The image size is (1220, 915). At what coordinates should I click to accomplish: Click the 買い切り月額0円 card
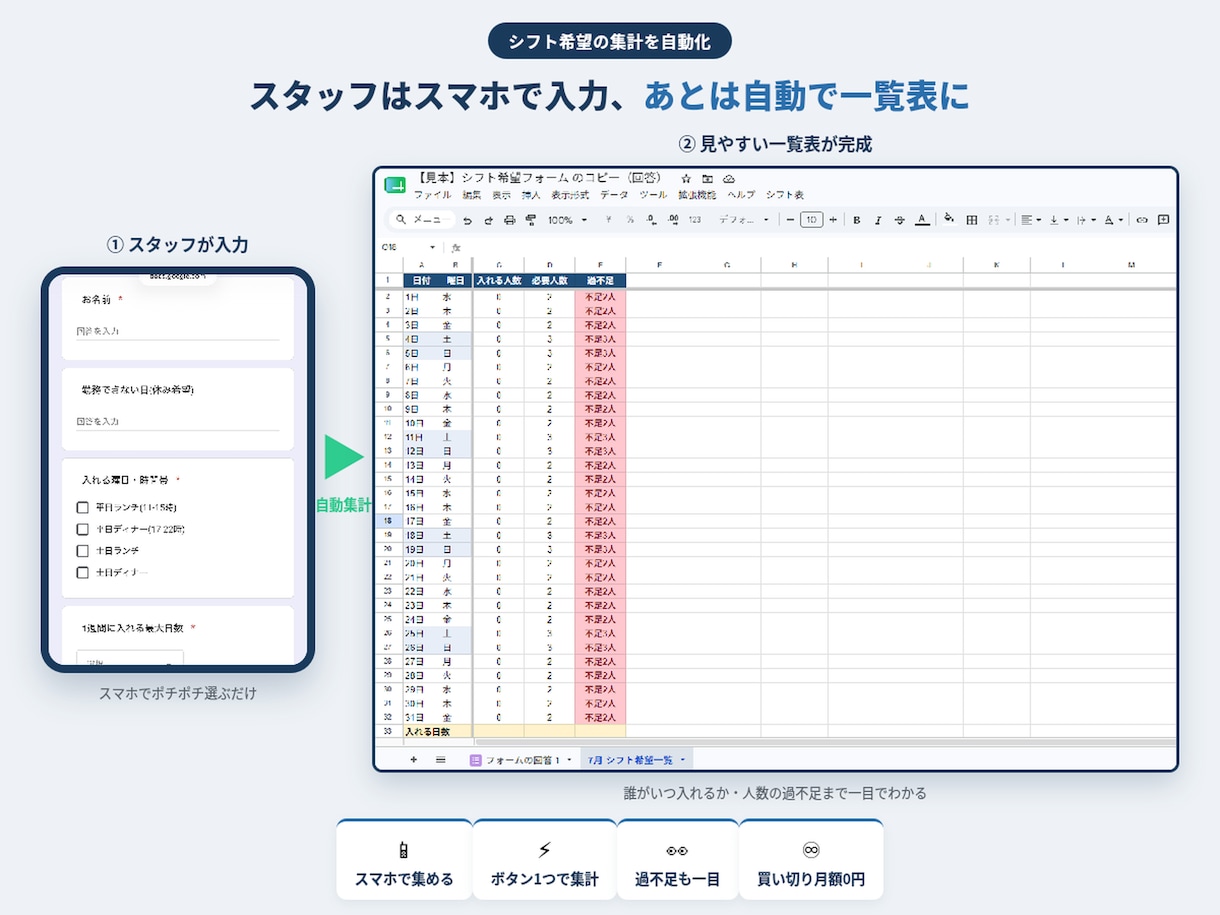coord(811,860)
